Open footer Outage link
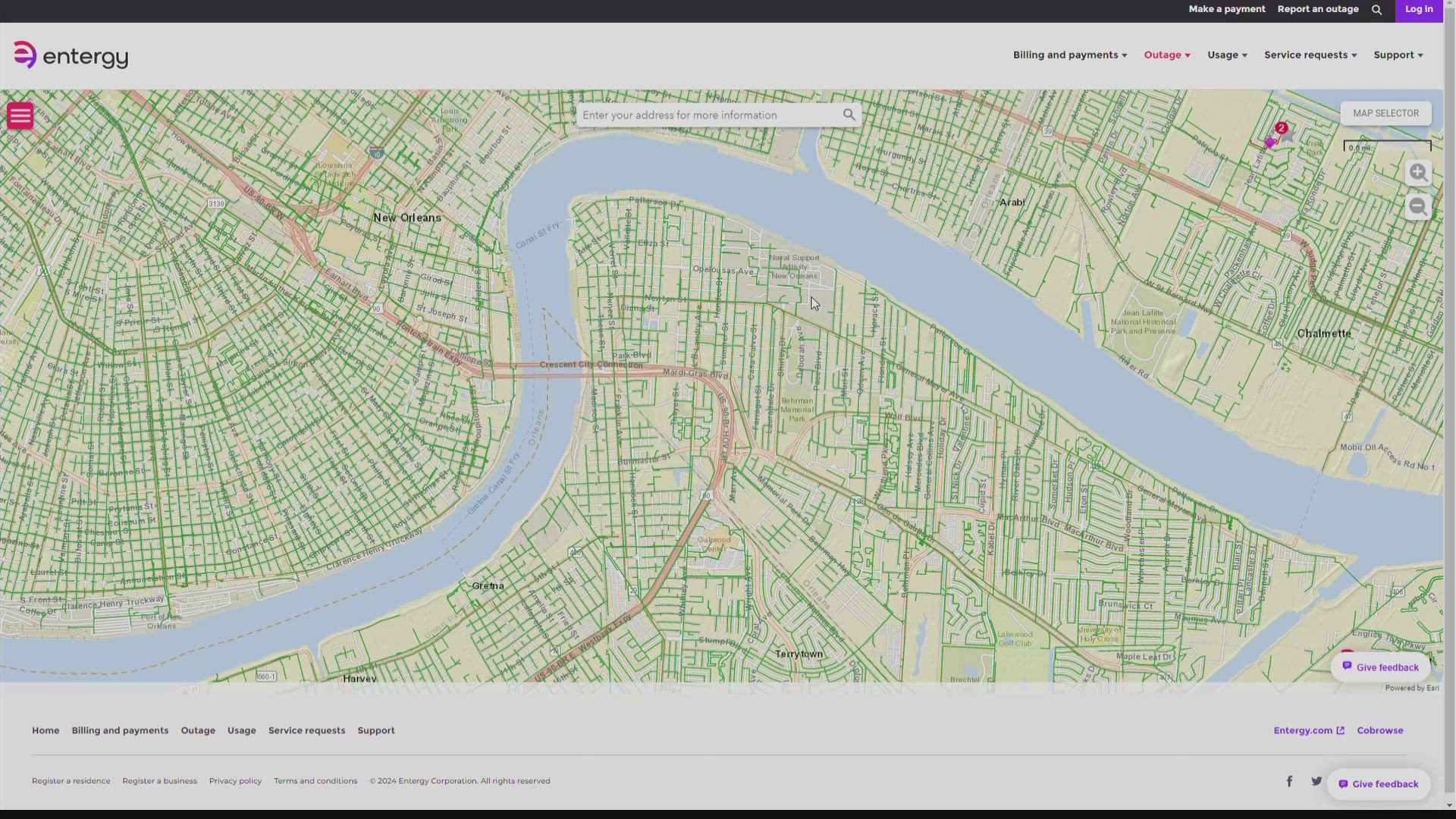This screenshot has height=819, width=1456. tap(198, 730)
